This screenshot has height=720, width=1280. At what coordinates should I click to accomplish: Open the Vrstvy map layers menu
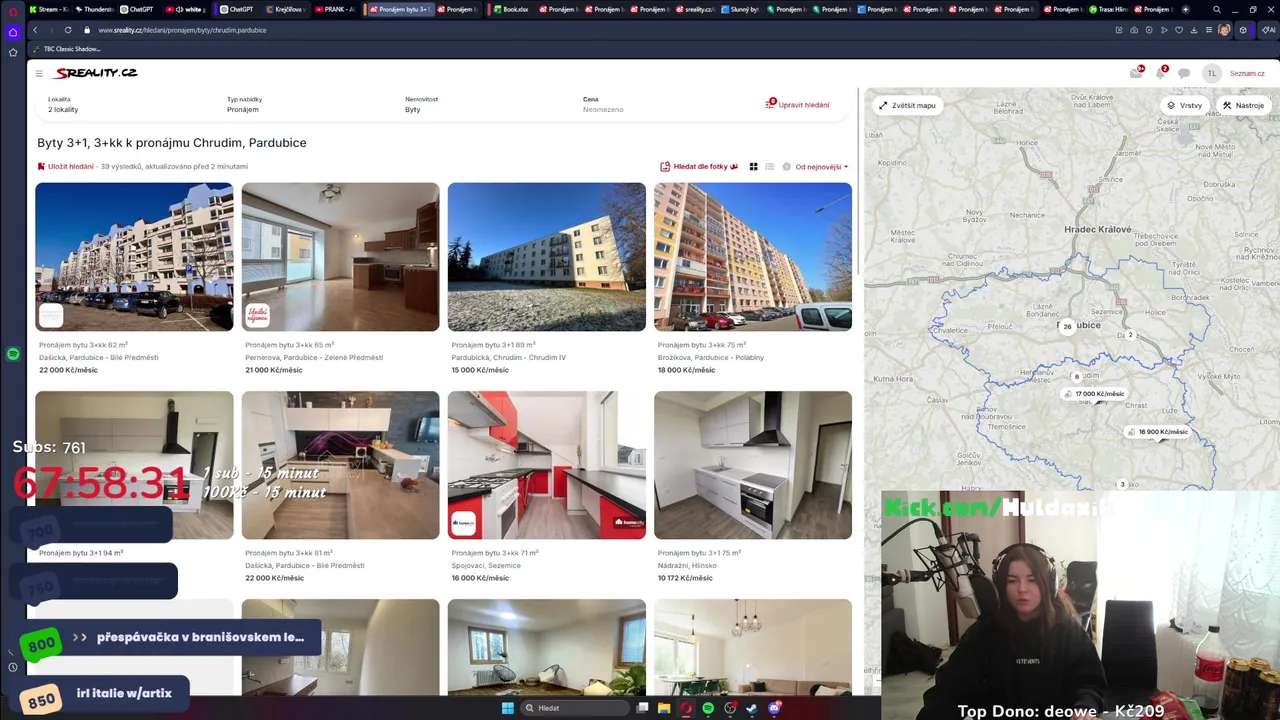tap(1185, 105)
